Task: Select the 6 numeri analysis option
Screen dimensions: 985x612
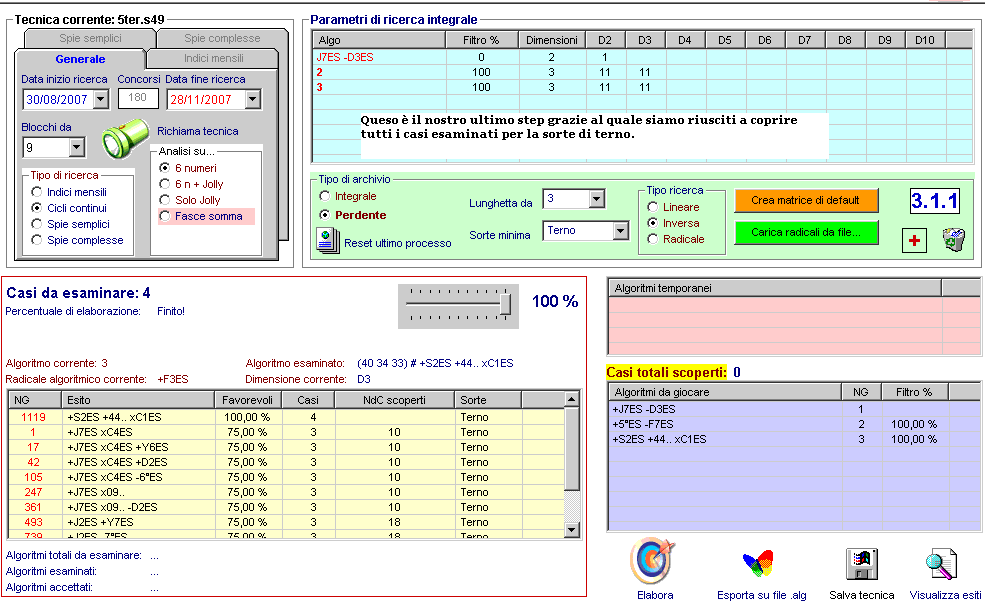Action: tap(165, 168)
